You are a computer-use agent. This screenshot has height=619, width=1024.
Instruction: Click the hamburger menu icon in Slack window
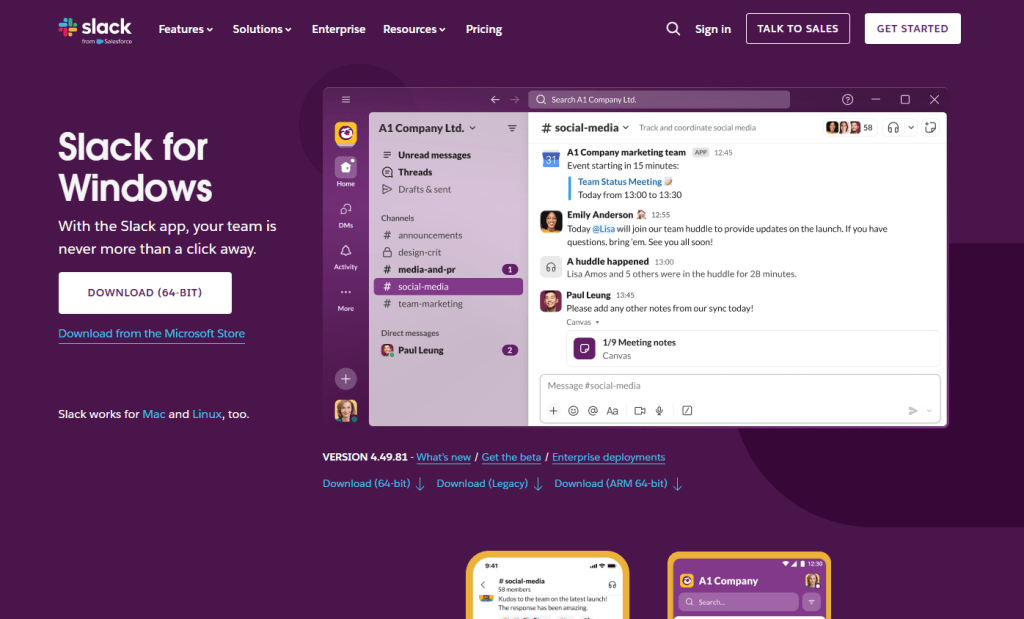tap(346, 100)
